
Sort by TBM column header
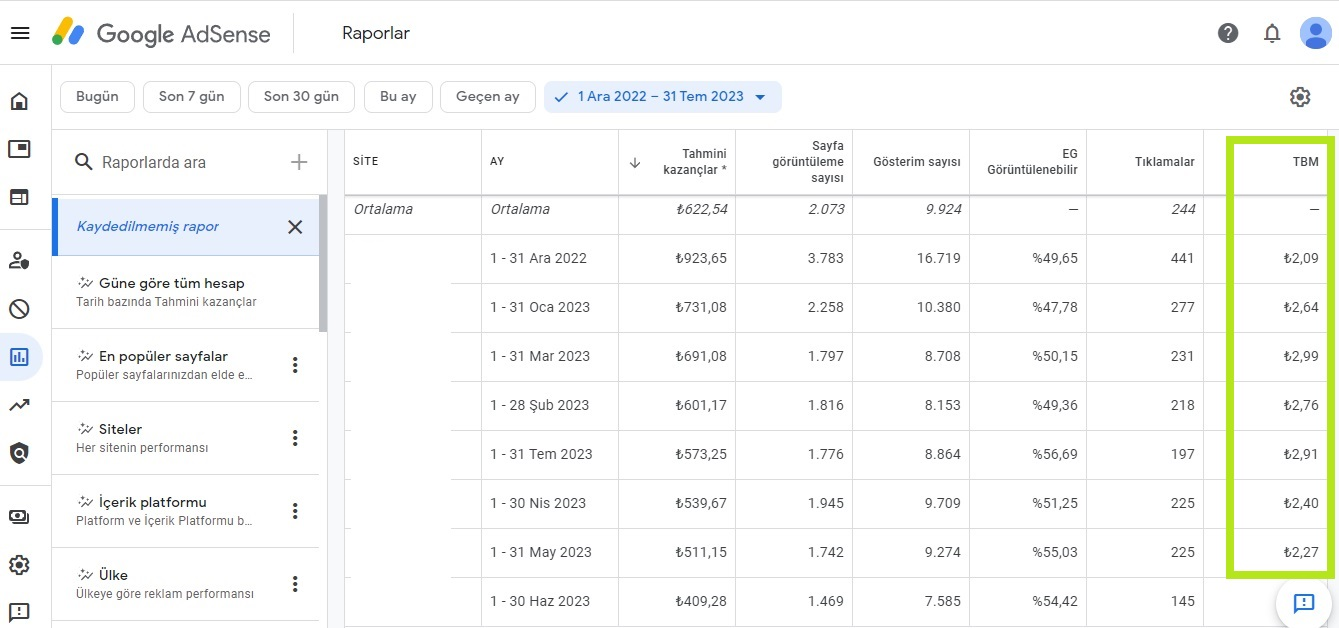pyautogui.click(x=1305, y=162)
